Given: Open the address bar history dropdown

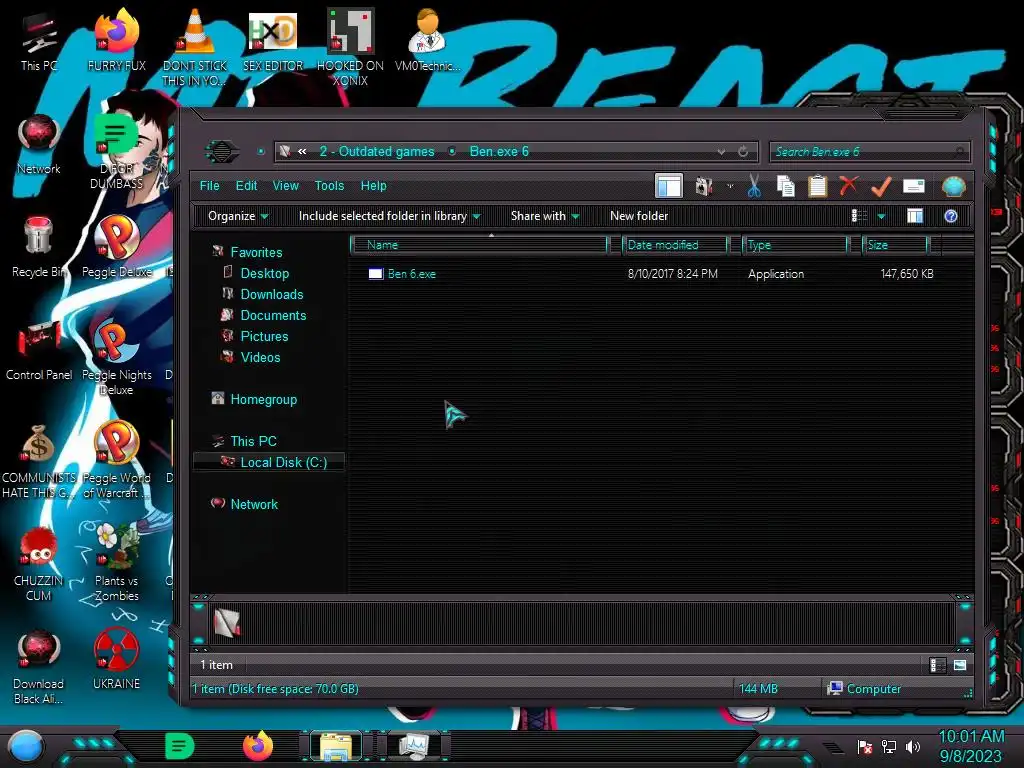Looking at the screenshot, I should point(721,152).
